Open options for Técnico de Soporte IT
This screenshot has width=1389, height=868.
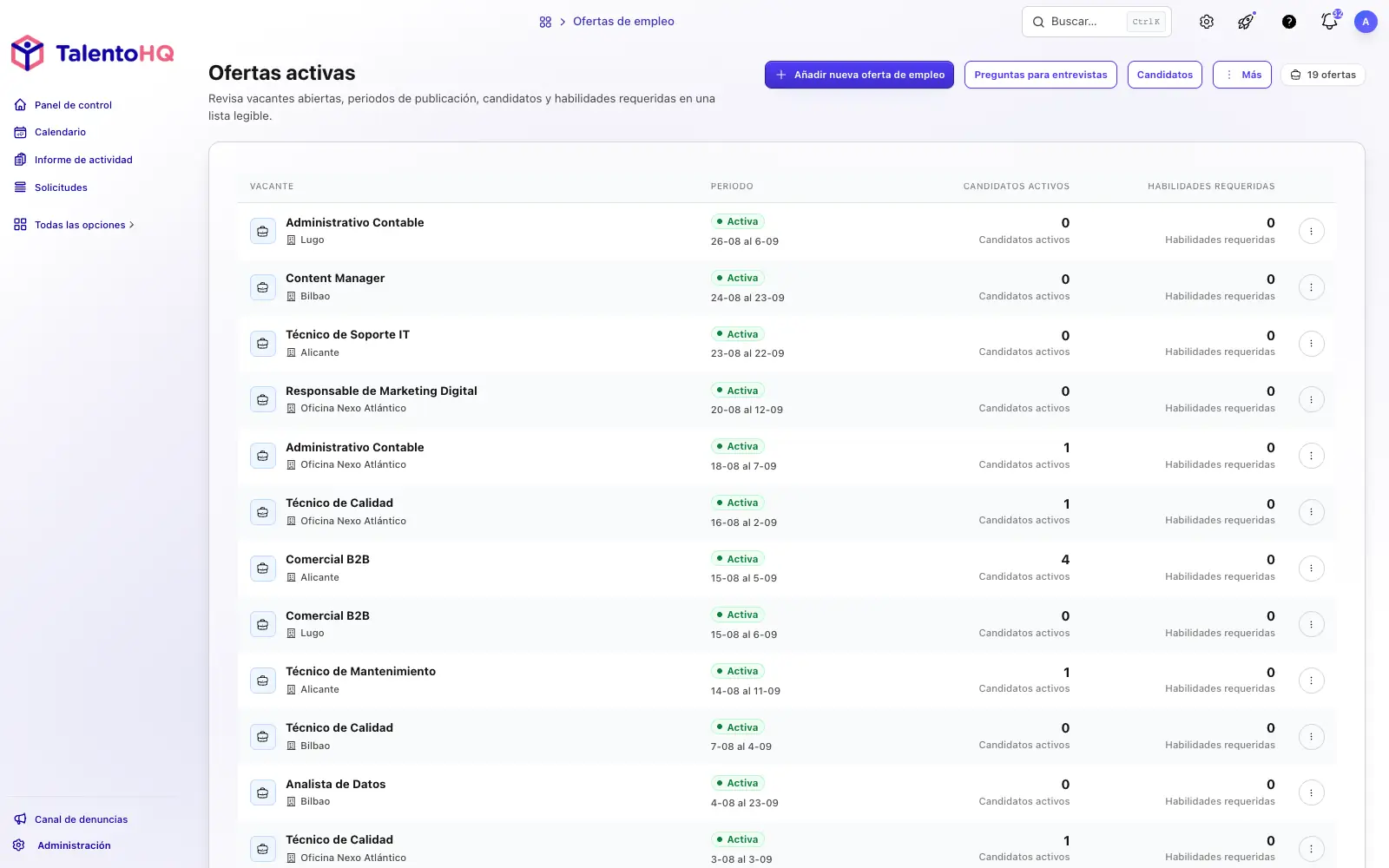point(1311,344)
